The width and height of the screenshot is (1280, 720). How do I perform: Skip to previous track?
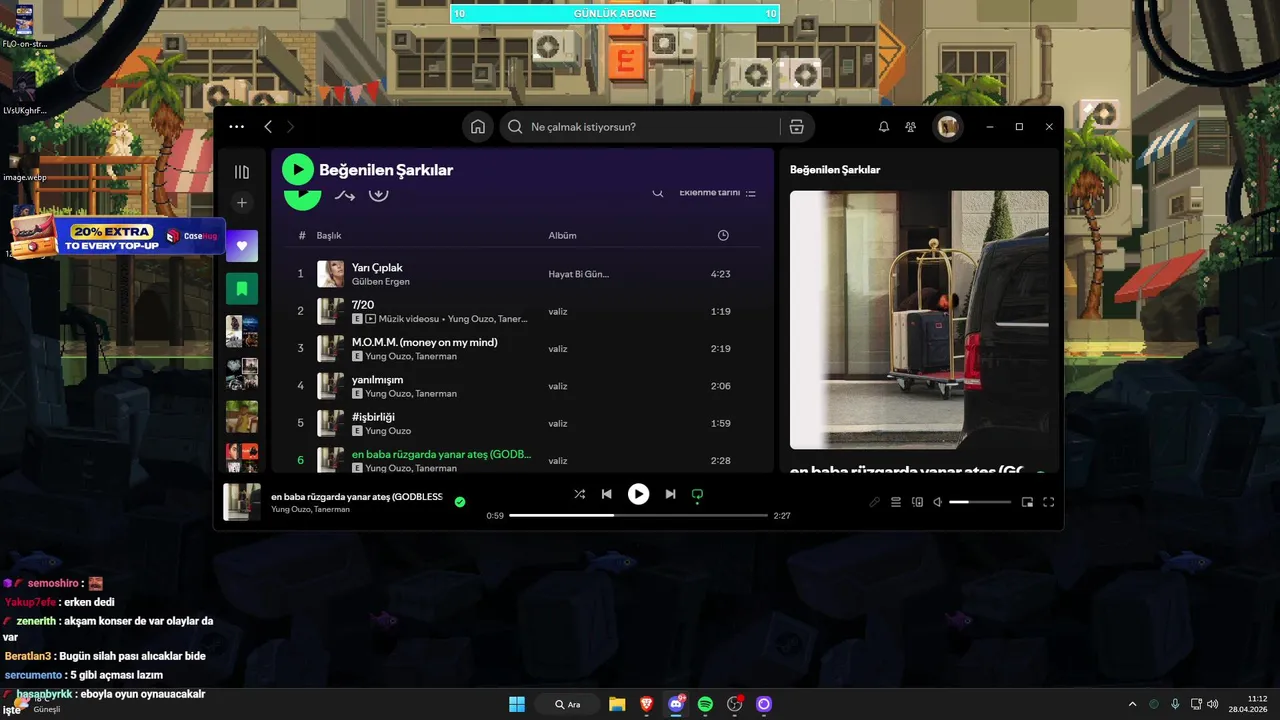[x=606, y=494]
